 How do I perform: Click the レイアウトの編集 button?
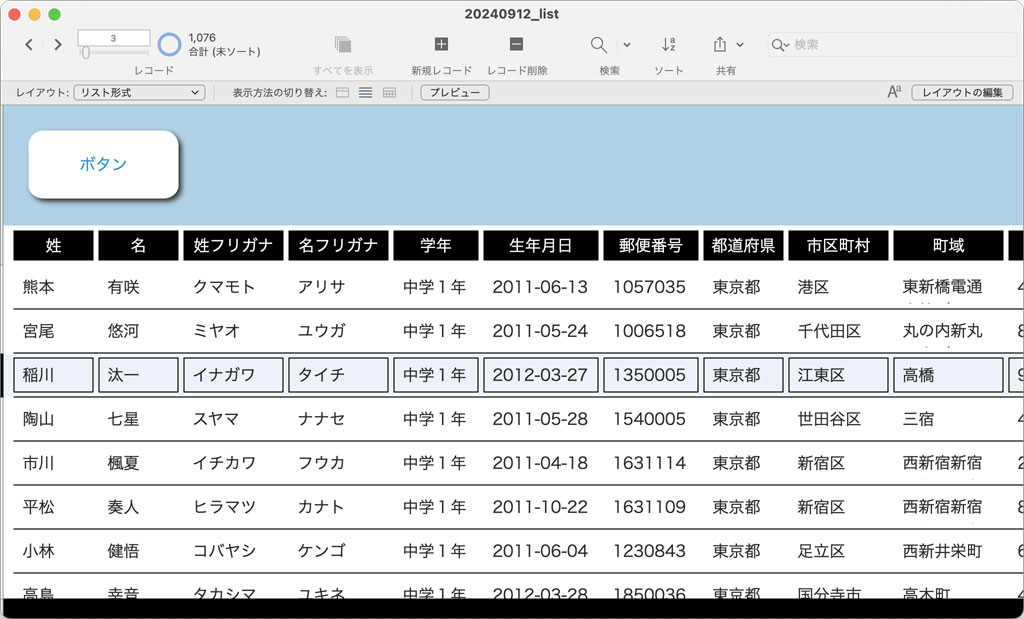coord(962,93)
